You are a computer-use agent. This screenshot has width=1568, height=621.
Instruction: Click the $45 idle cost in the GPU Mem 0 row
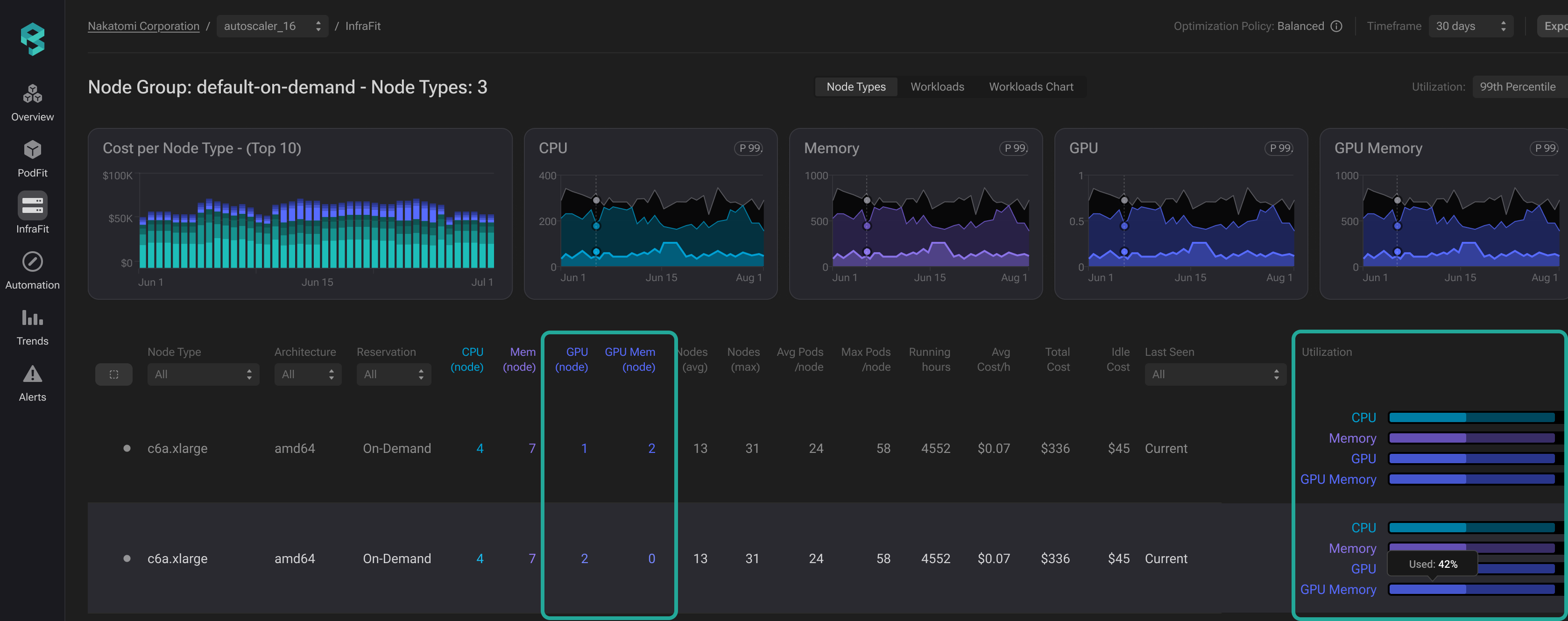(x=1119, y=559)
